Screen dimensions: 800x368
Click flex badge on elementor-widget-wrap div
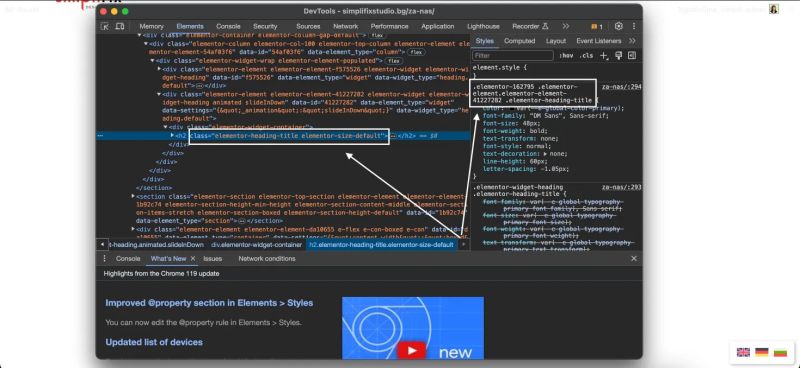click(x=393, y=61)
